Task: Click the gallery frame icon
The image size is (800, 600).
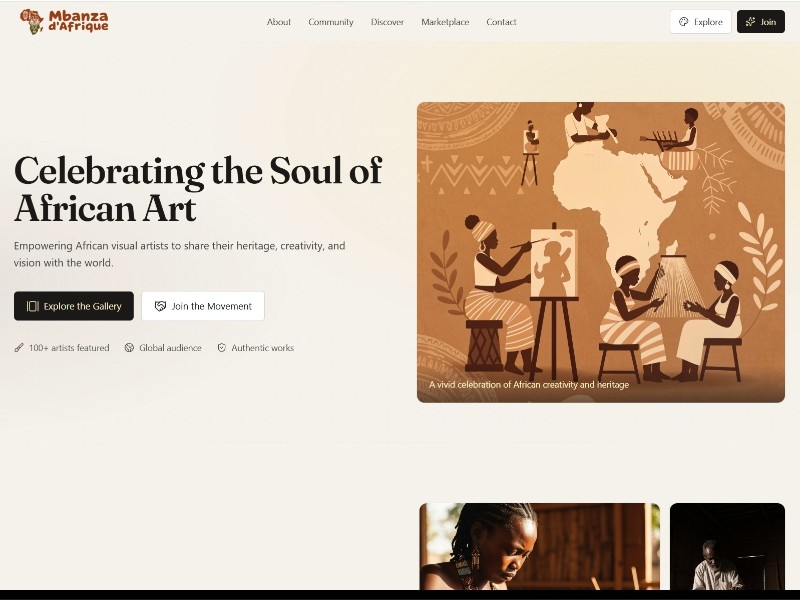Action: pyautogui.click(x=33, y=306)
